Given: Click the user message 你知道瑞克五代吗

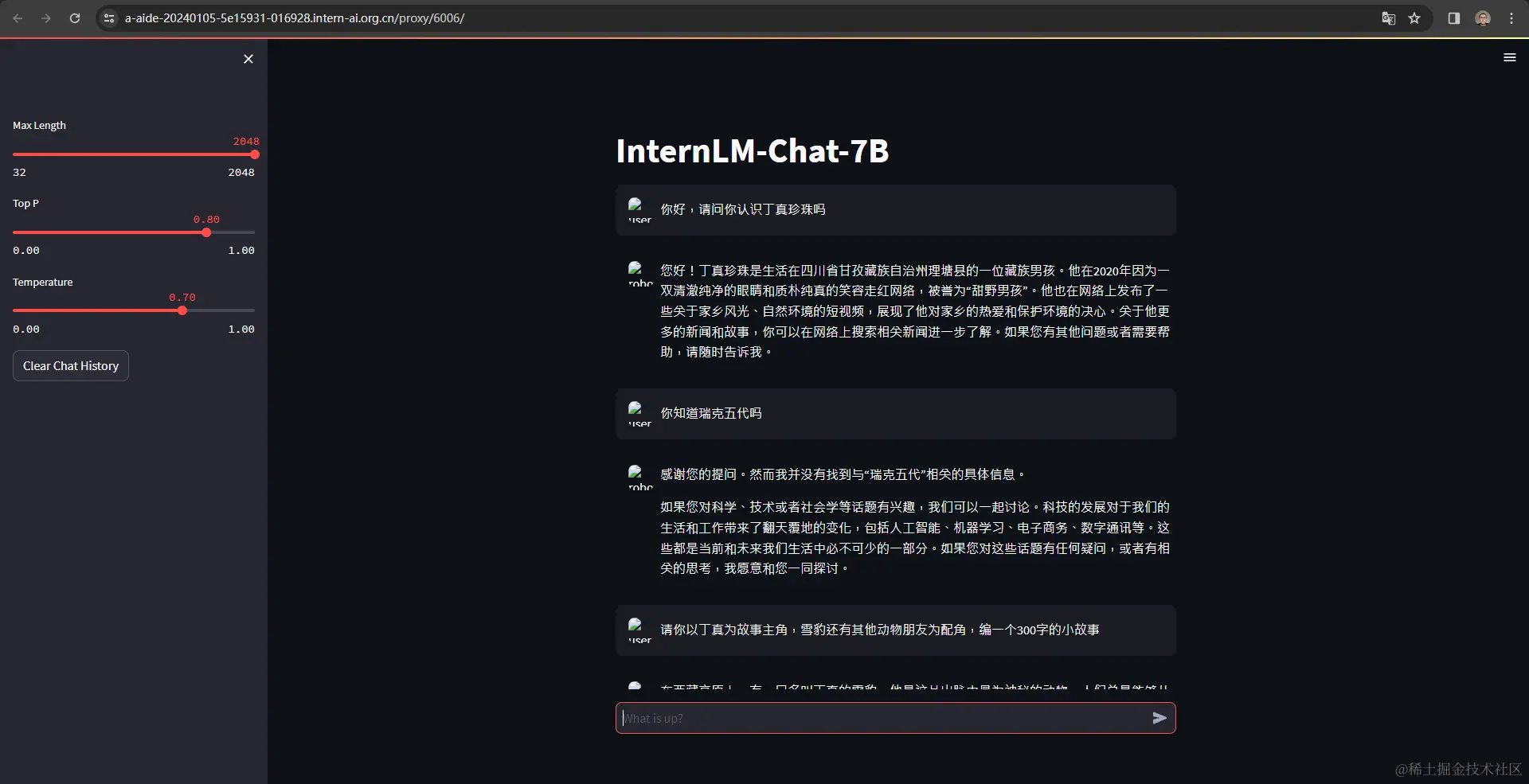Looking at the screenshot, I should [711, 413].
